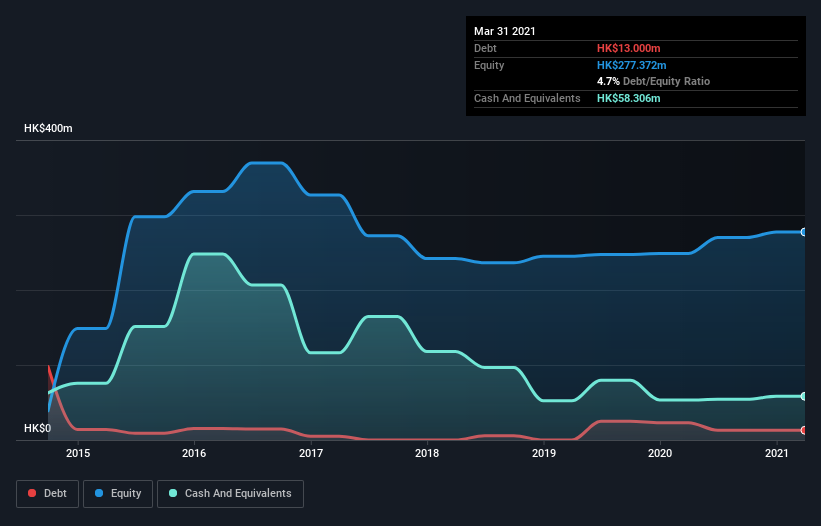
Task: Toggle the Equity legend button
Action: (x=118, y=494)
